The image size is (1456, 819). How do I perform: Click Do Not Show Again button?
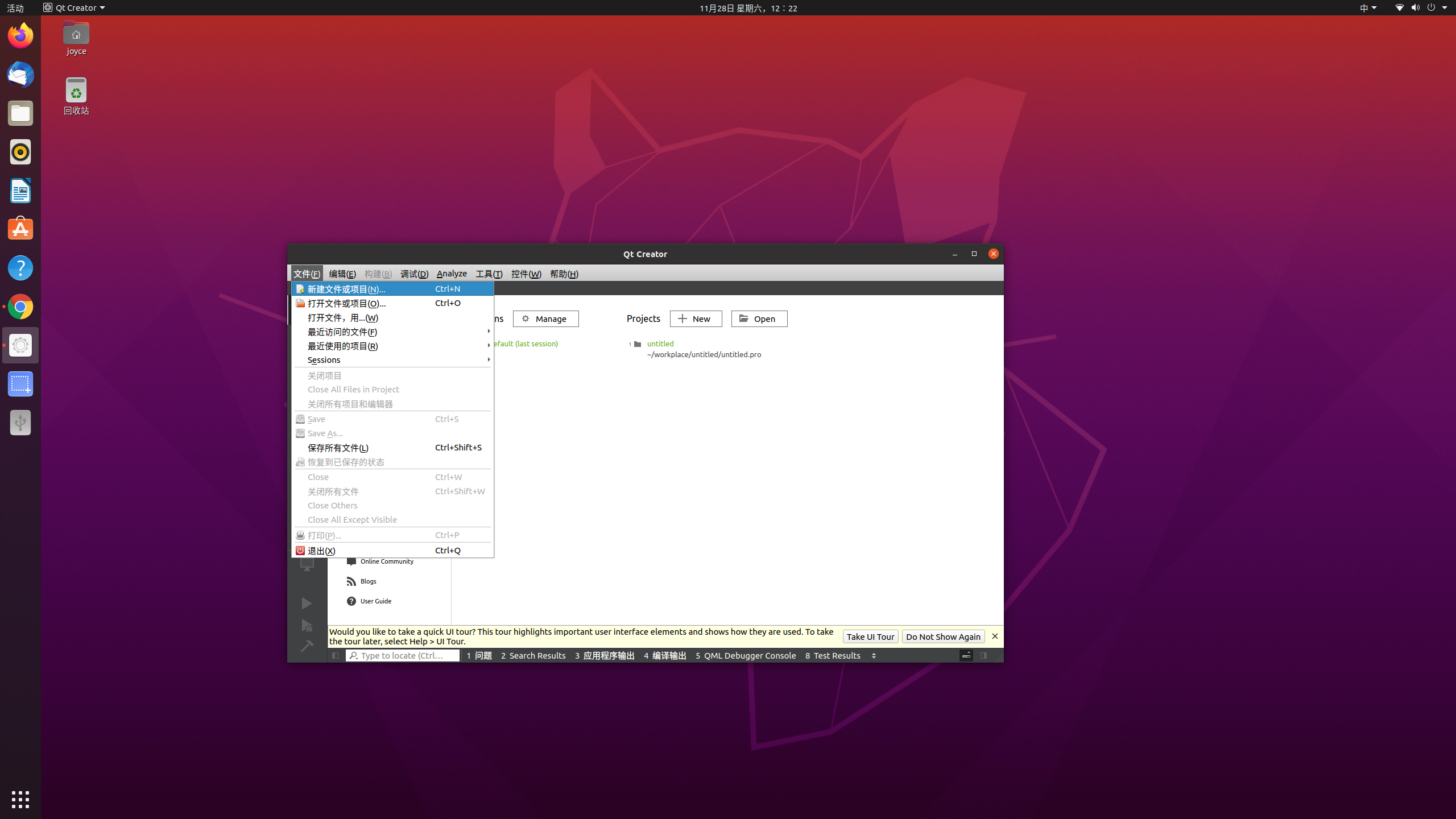[x=943, y=637]
